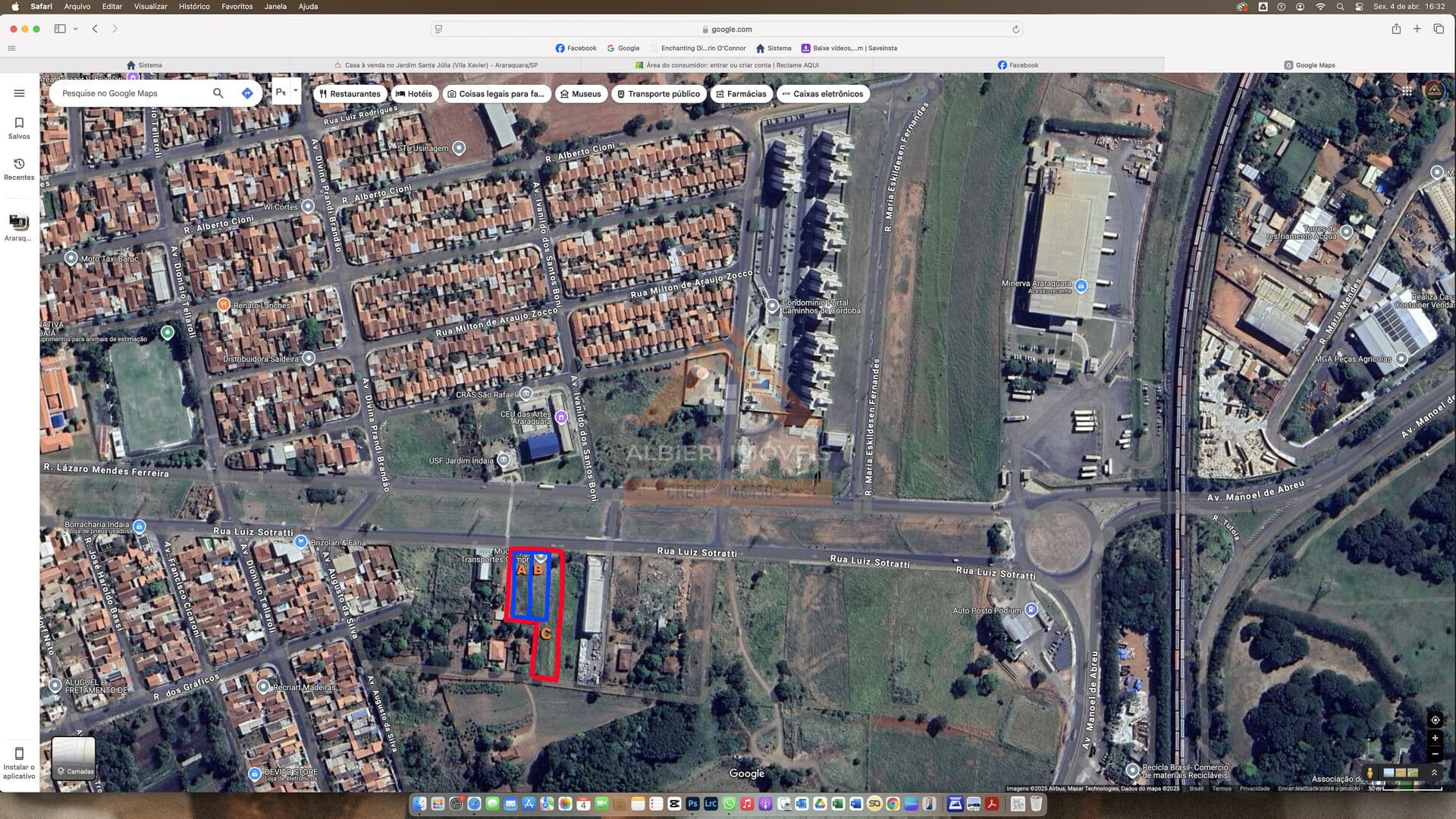Switch to Casa à venda Jardim Santa Júlia tab

click(436, 65)
